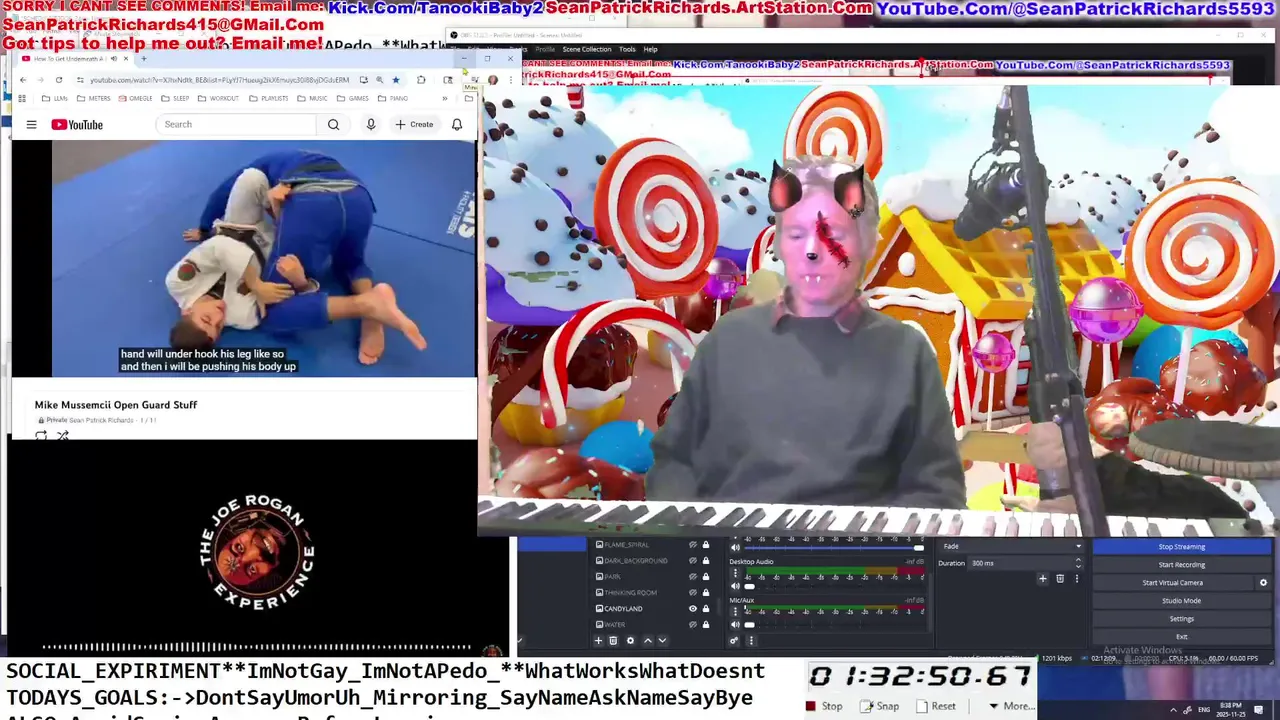Click the Chrome address bar URL
1280x720 pixels.
[x=219, y=80]
